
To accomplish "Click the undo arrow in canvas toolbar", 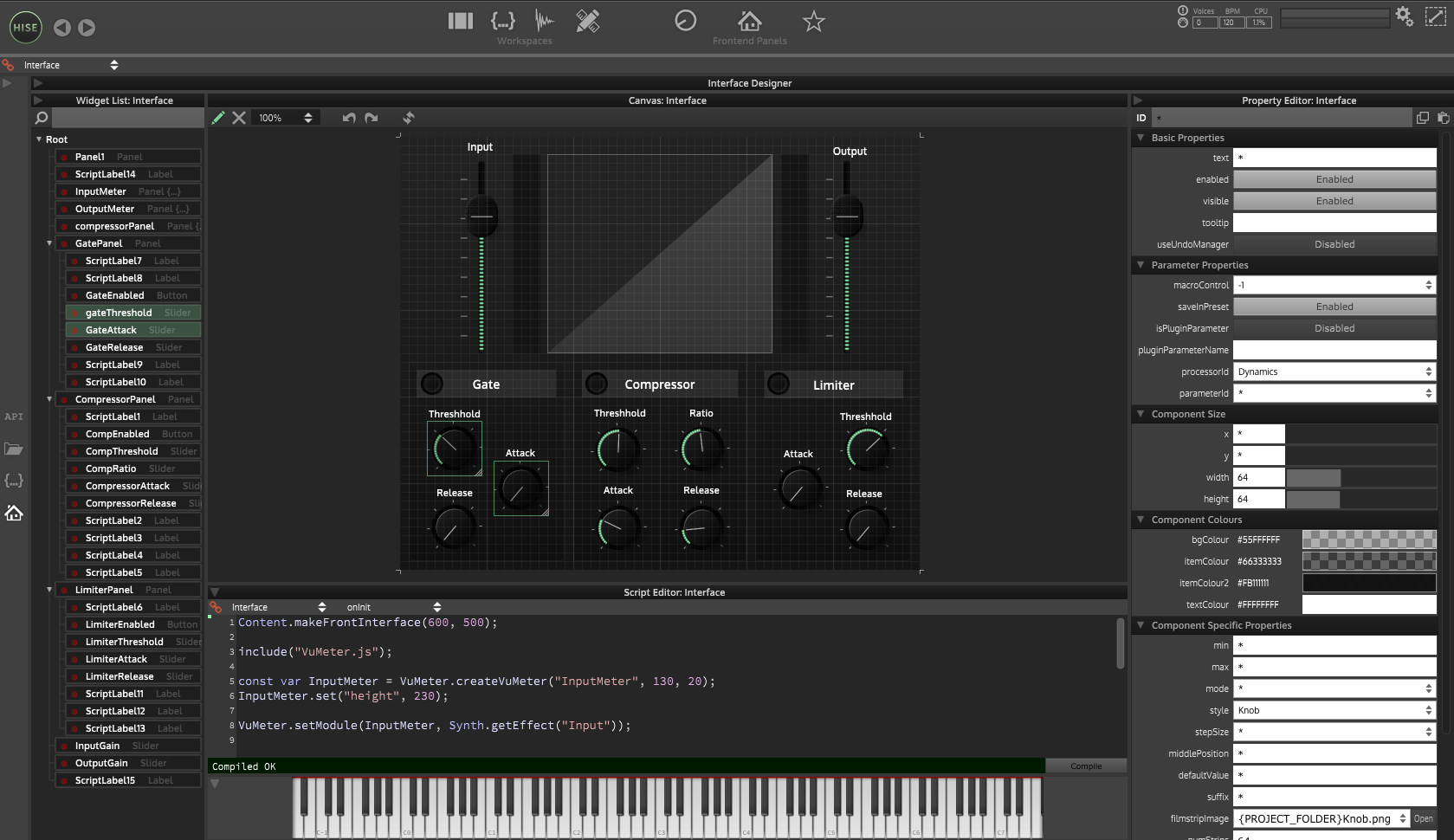I will 349,118.
